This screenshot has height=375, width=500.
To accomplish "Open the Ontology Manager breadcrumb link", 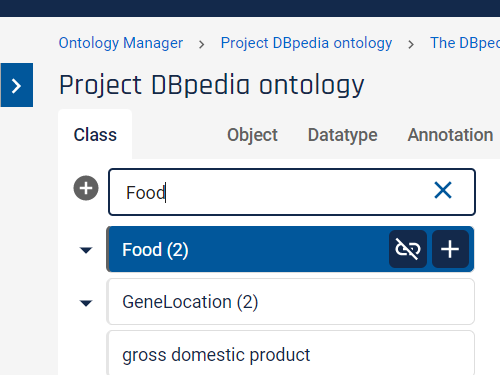I will pyautogui.click(x=121, y=43).
